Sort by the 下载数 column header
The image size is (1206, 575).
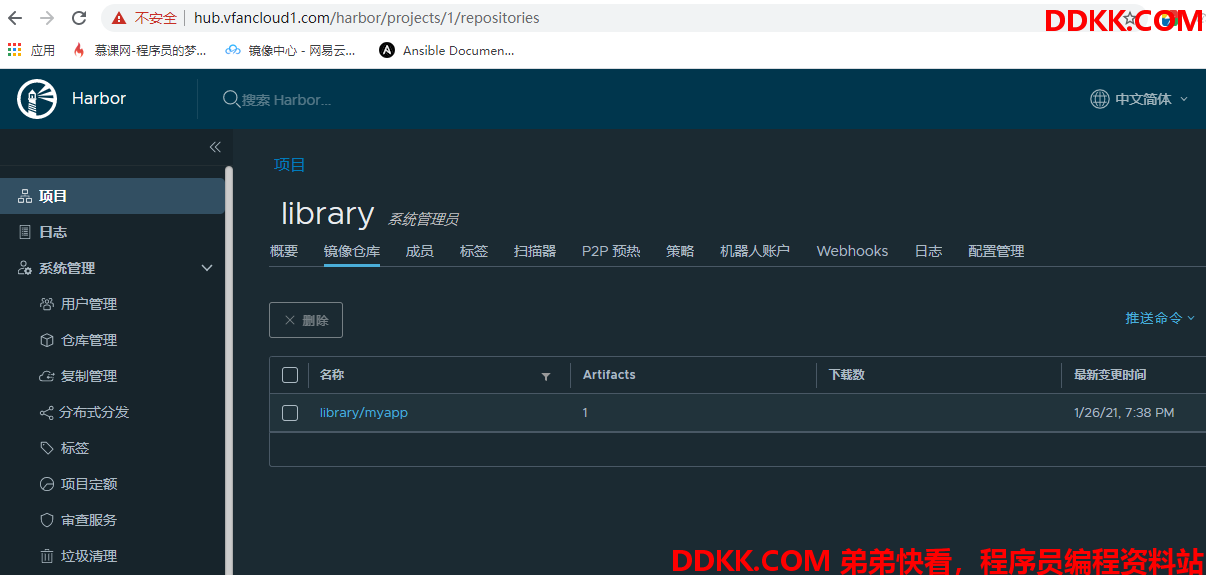(846, 375)
